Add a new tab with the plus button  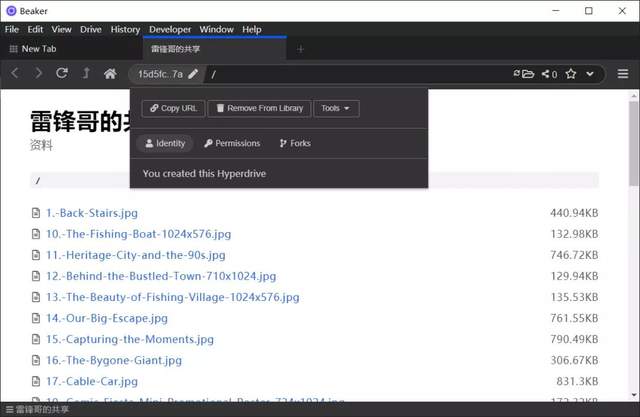click(300, 49)
